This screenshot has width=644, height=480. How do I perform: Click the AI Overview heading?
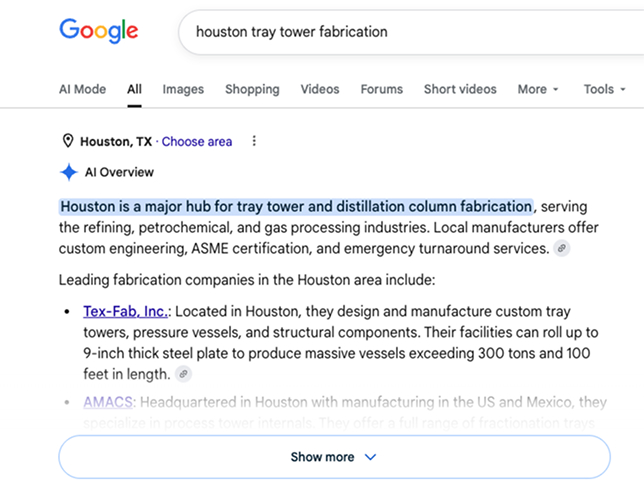click(x=119, y=172)
